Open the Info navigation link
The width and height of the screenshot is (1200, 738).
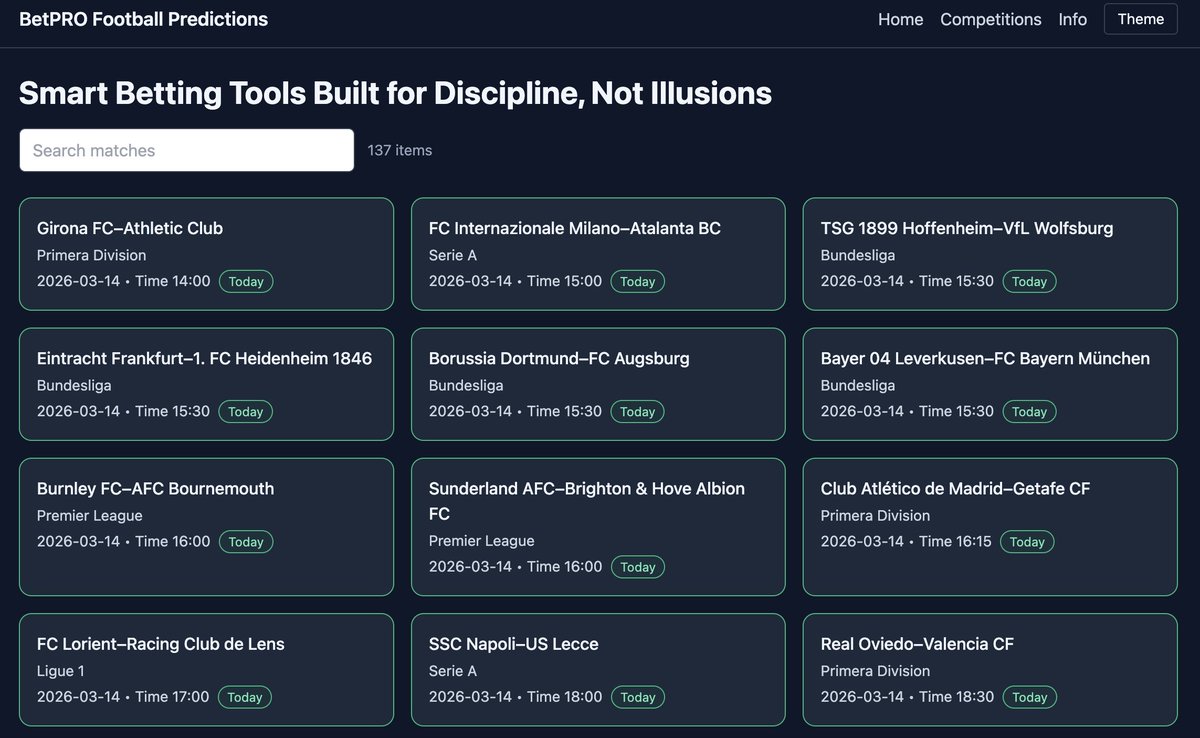pos(1072,19)
